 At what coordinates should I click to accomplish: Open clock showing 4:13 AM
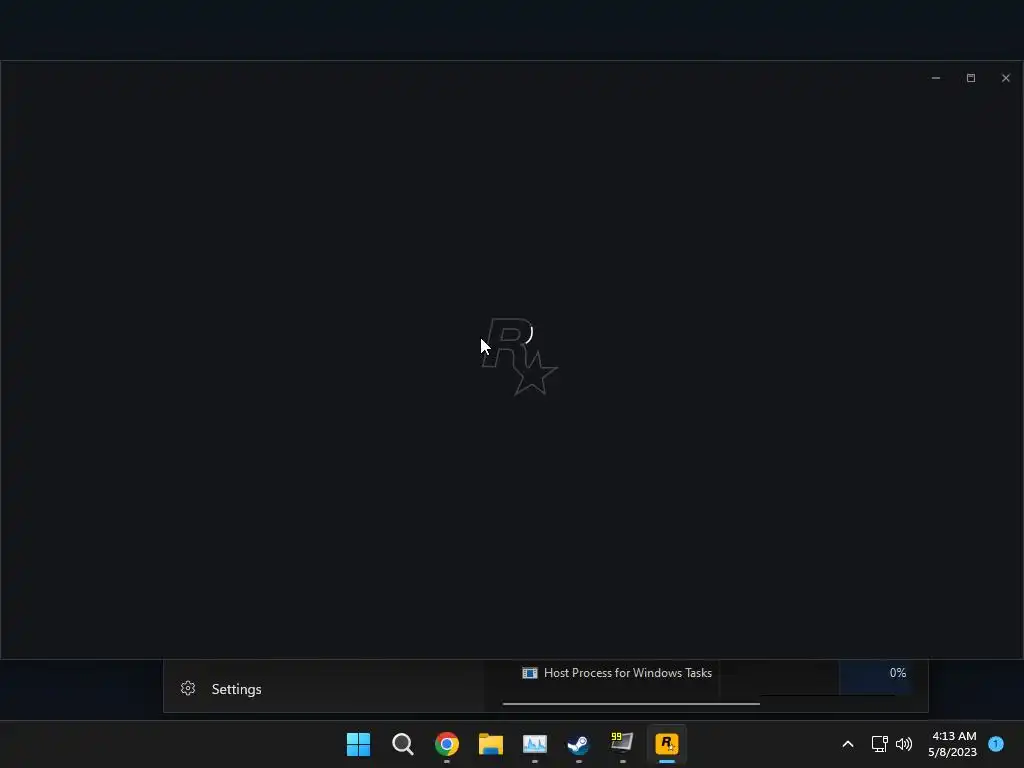click(x=953, y=744)
